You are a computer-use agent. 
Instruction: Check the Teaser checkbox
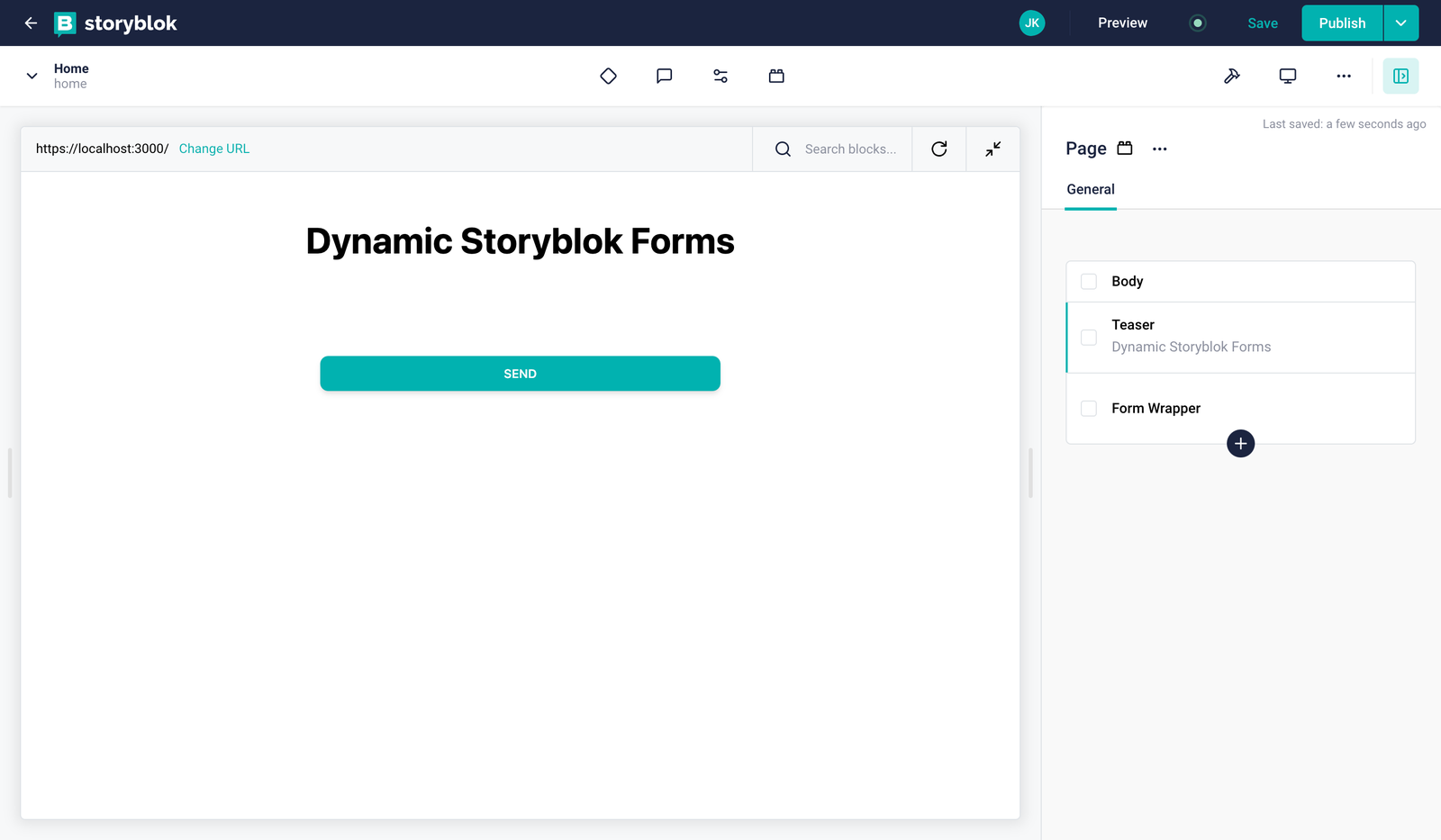pos(1089,338)
